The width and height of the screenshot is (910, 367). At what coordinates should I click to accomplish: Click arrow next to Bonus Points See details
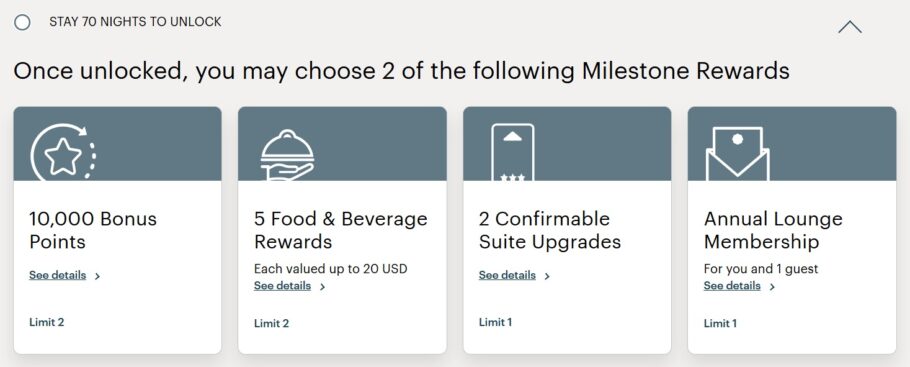point(98,276)
